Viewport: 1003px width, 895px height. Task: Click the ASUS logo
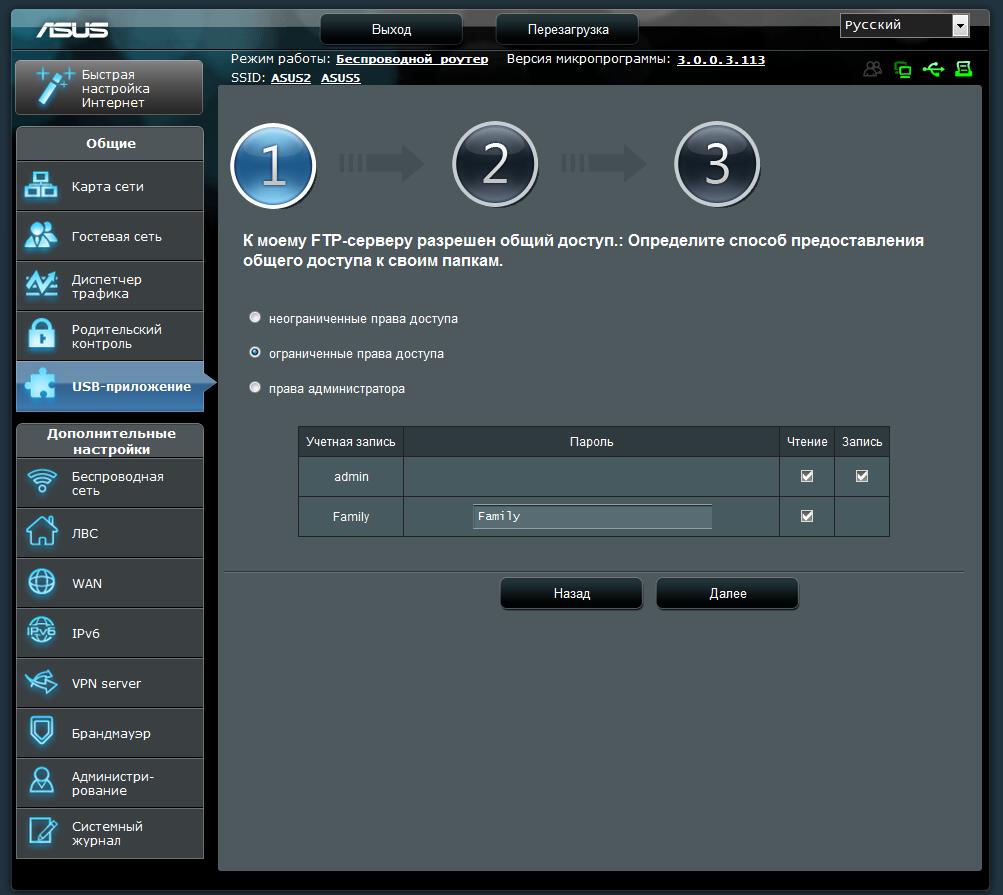pyautogui.click(x=72, y=29)
